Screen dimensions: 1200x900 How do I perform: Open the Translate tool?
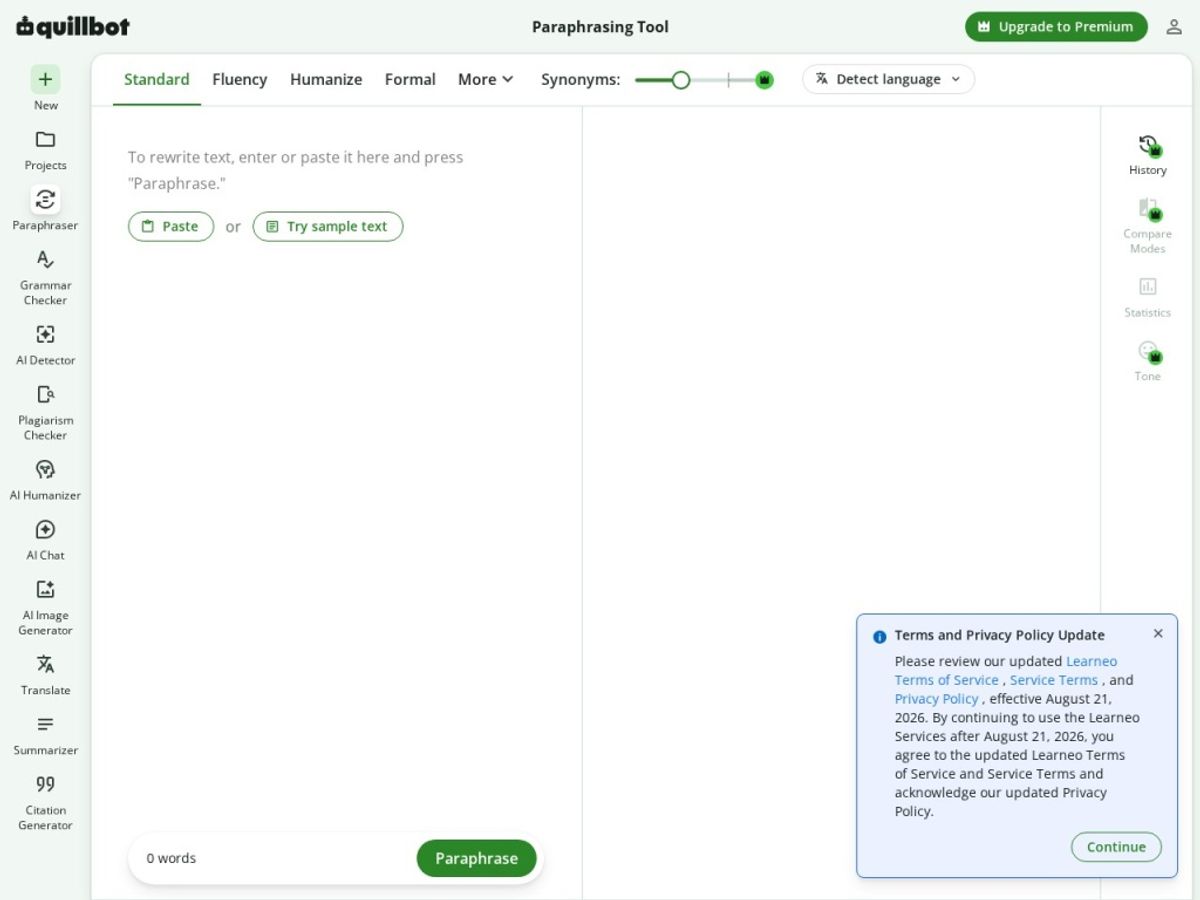pos(45,675)
